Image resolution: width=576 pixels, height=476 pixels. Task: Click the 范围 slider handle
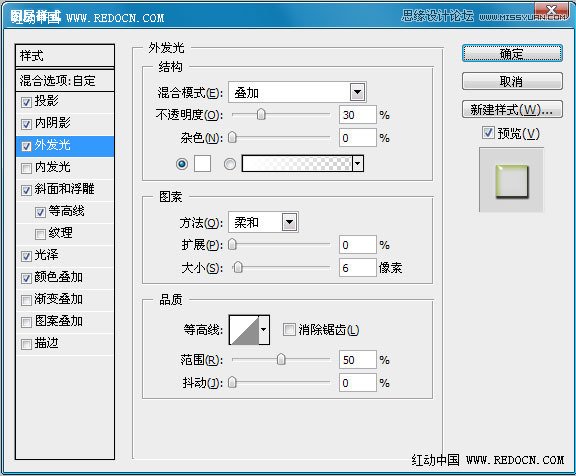[281, 359]
